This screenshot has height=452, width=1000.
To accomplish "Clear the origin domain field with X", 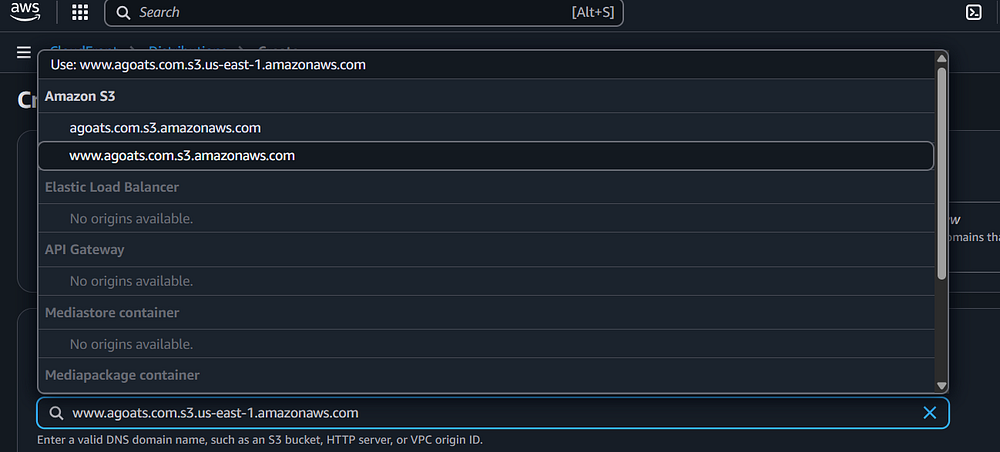I will (x=929, y=413).
